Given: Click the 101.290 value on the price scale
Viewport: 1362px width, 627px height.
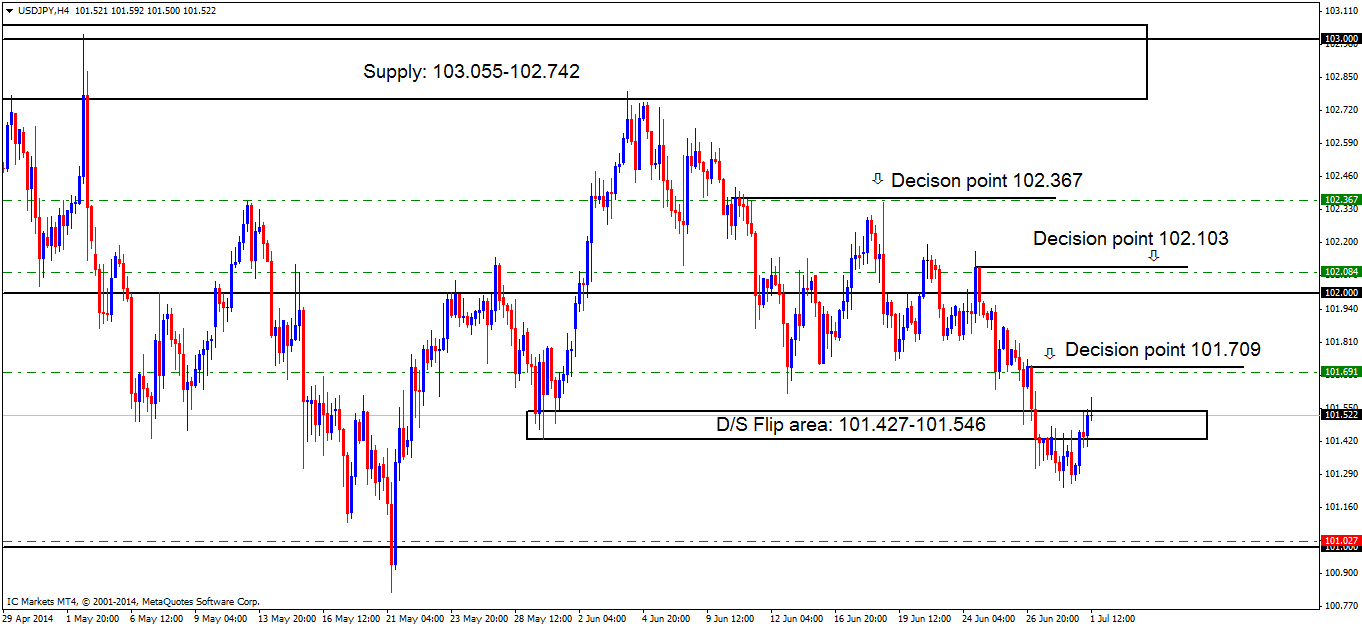Looking at the screenshot, I should [1340, 473].
